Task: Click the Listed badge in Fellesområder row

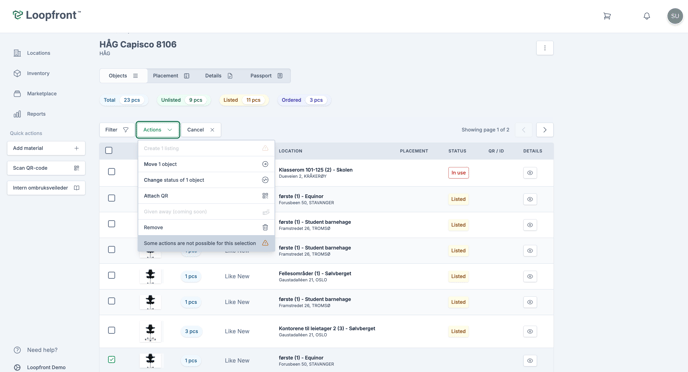Action: point(458,276)
